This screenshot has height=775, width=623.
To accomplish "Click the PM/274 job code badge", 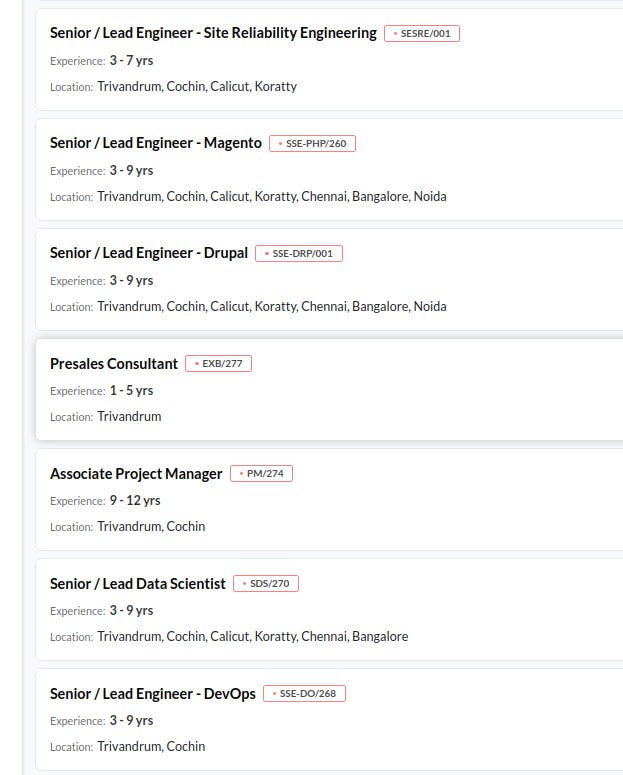I will pyautogui.click(x=262, y=474).
